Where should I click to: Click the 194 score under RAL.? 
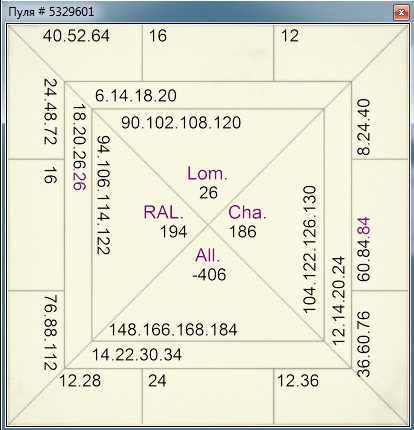174,232
